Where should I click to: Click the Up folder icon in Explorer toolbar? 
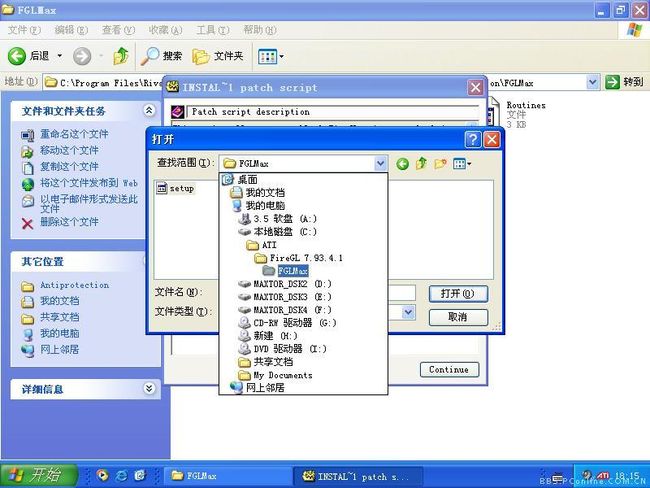click(121, 56)
